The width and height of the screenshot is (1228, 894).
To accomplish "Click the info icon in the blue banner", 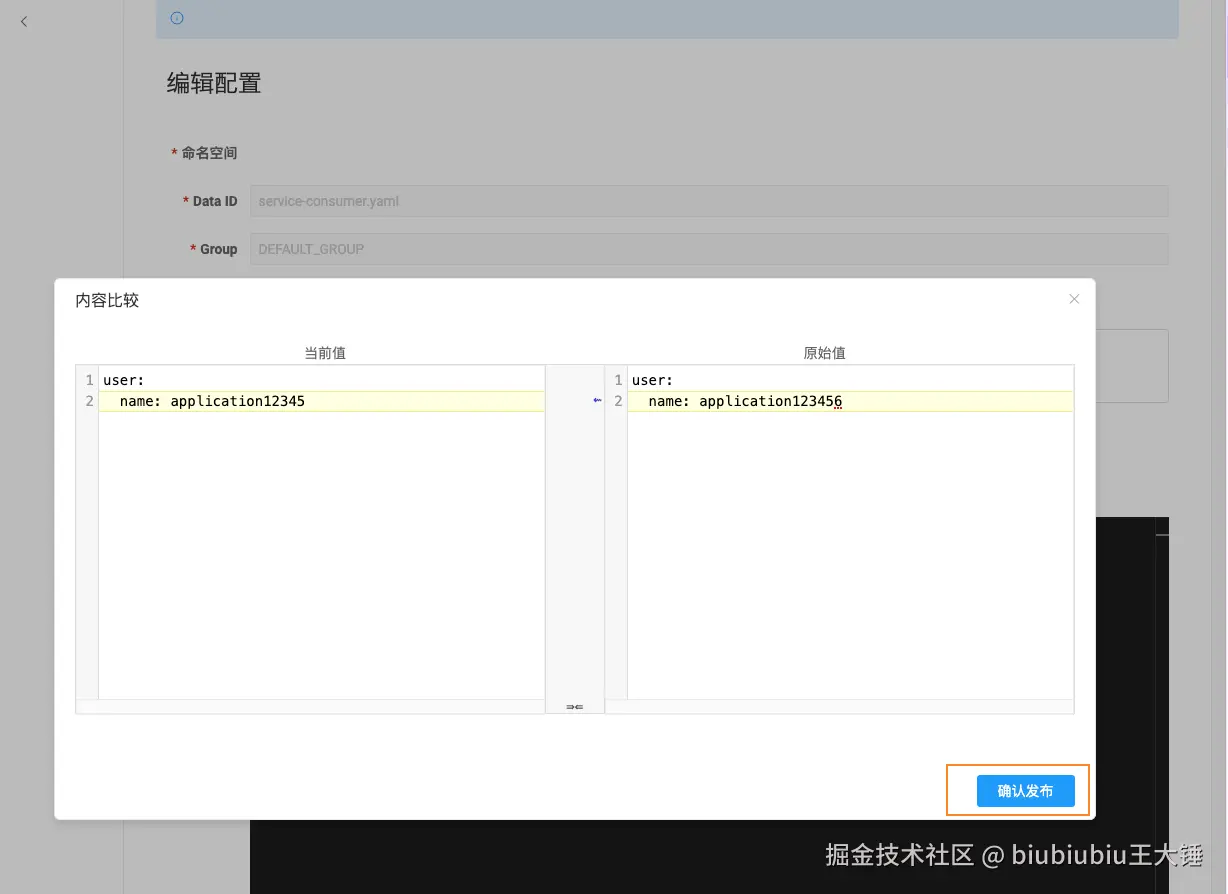I will (177, 18).
